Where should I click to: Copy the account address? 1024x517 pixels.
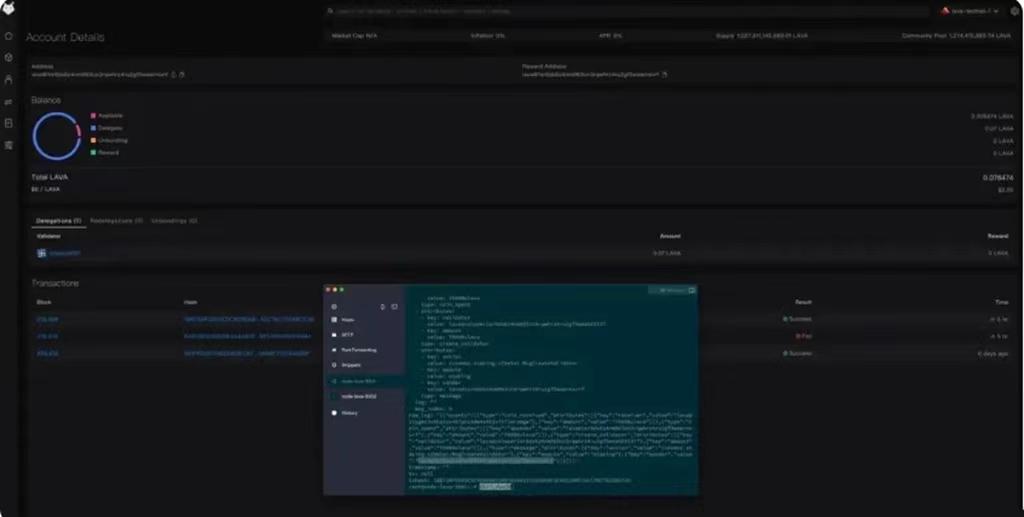tap(173, 74)
